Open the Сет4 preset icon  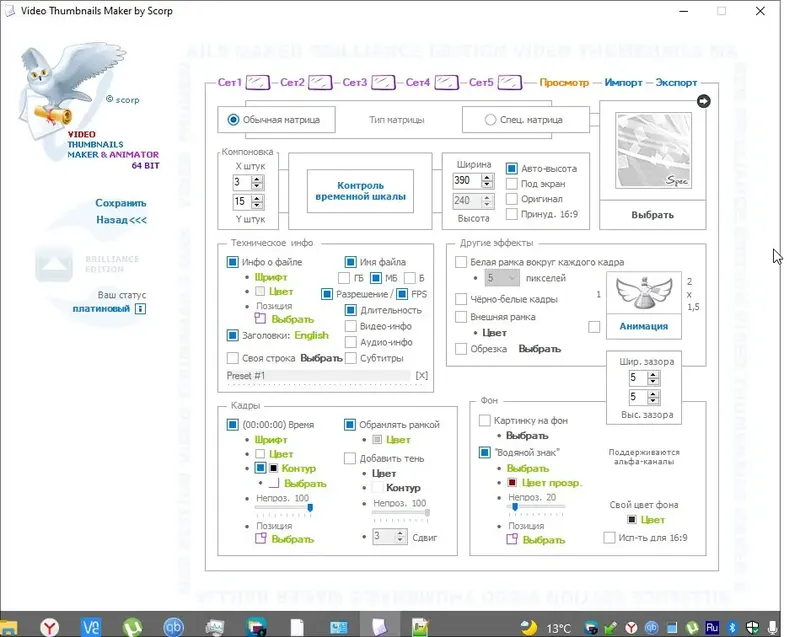click(x=446, y=82)
